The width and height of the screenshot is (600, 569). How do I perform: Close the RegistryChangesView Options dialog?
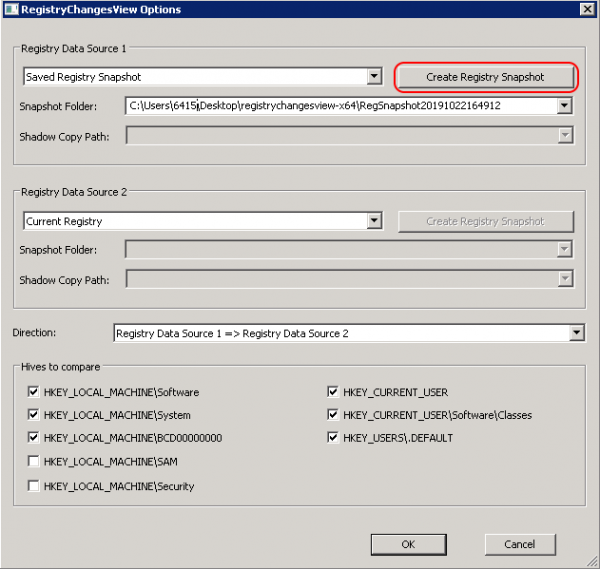(586, 9)
